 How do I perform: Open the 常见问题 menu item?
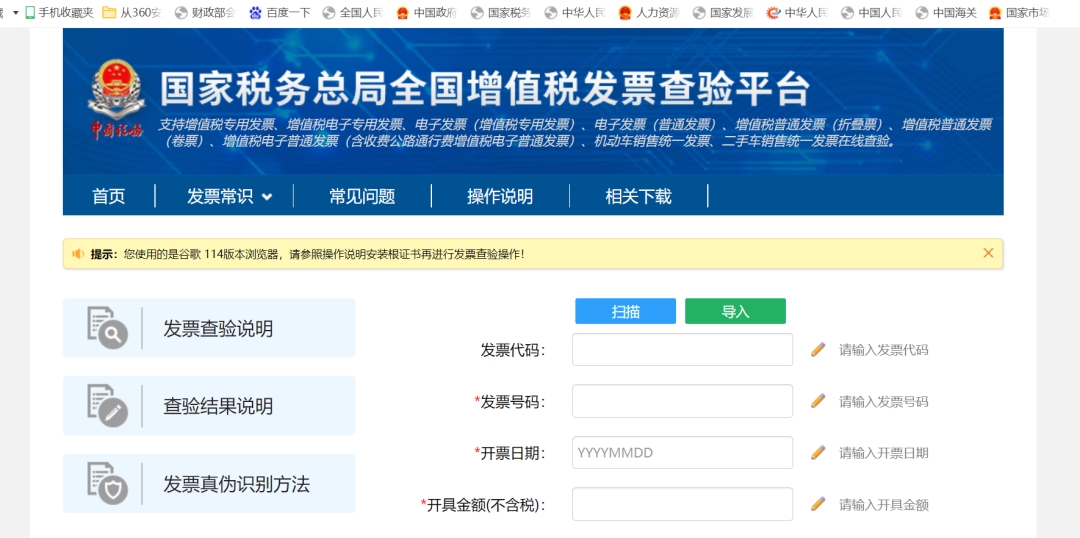pos(362,197)
